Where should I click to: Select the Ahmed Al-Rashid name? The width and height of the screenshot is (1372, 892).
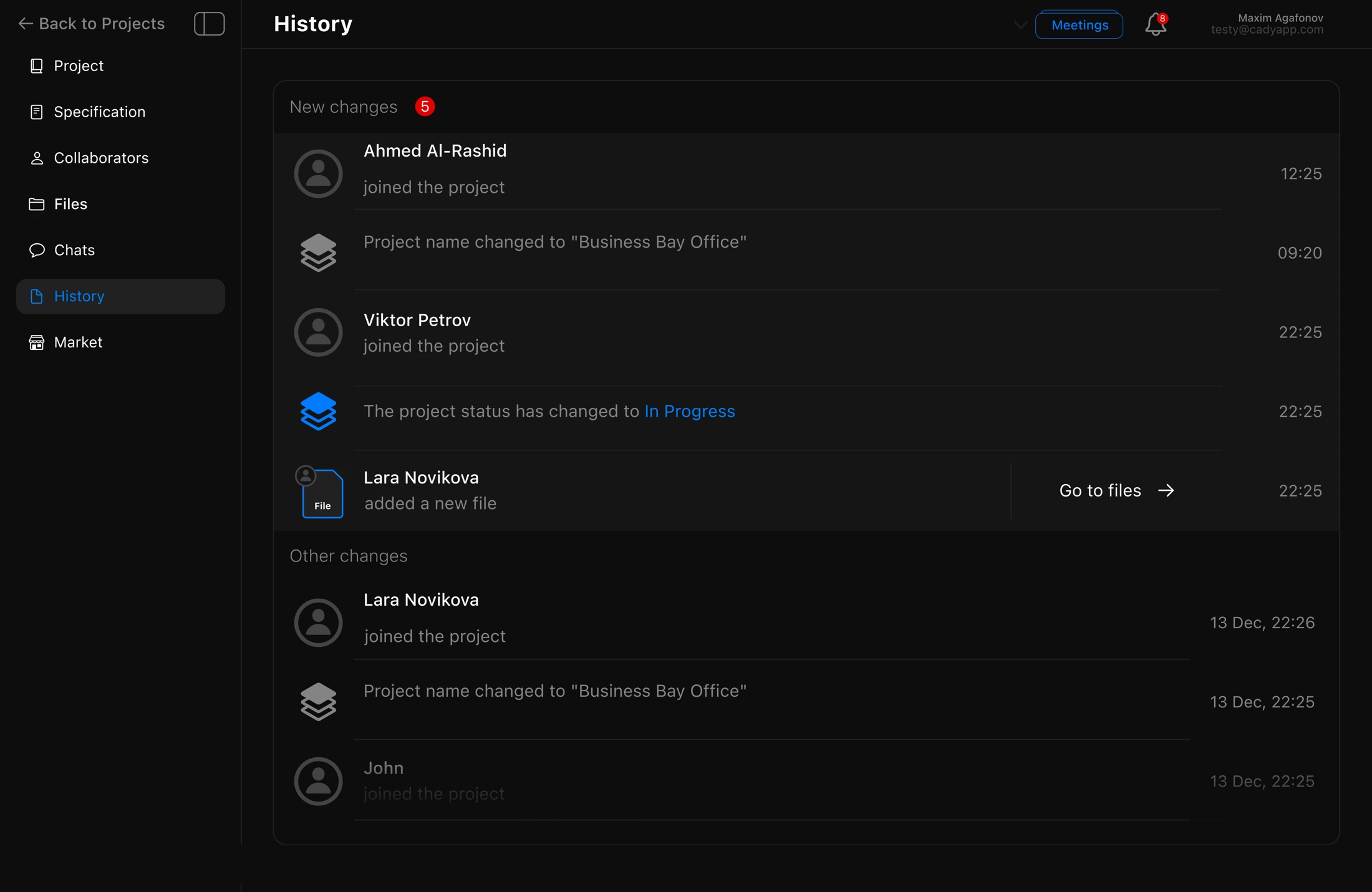(435, 151)
